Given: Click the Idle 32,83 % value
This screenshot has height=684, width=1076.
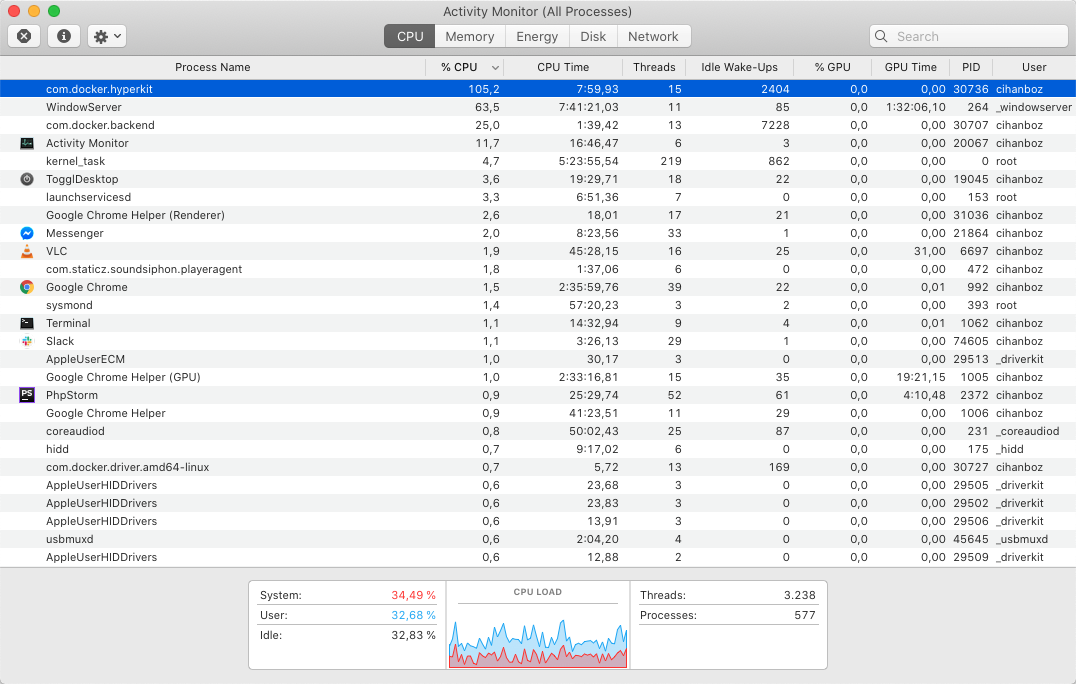Looking at the screenshot, I should click(x=413, y=635).
